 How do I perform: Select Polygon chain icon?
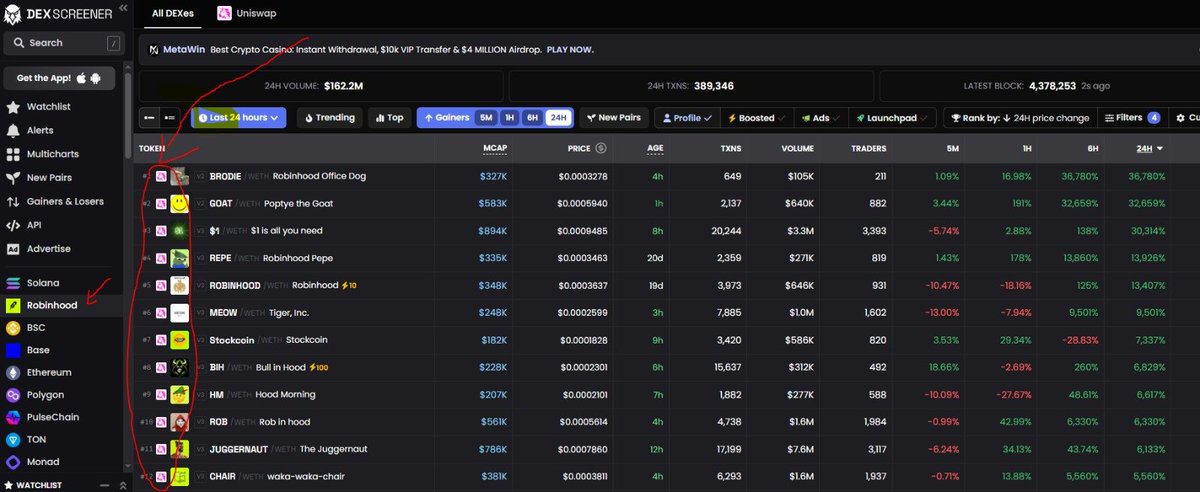pyautogui.click(x=14, y=395)
